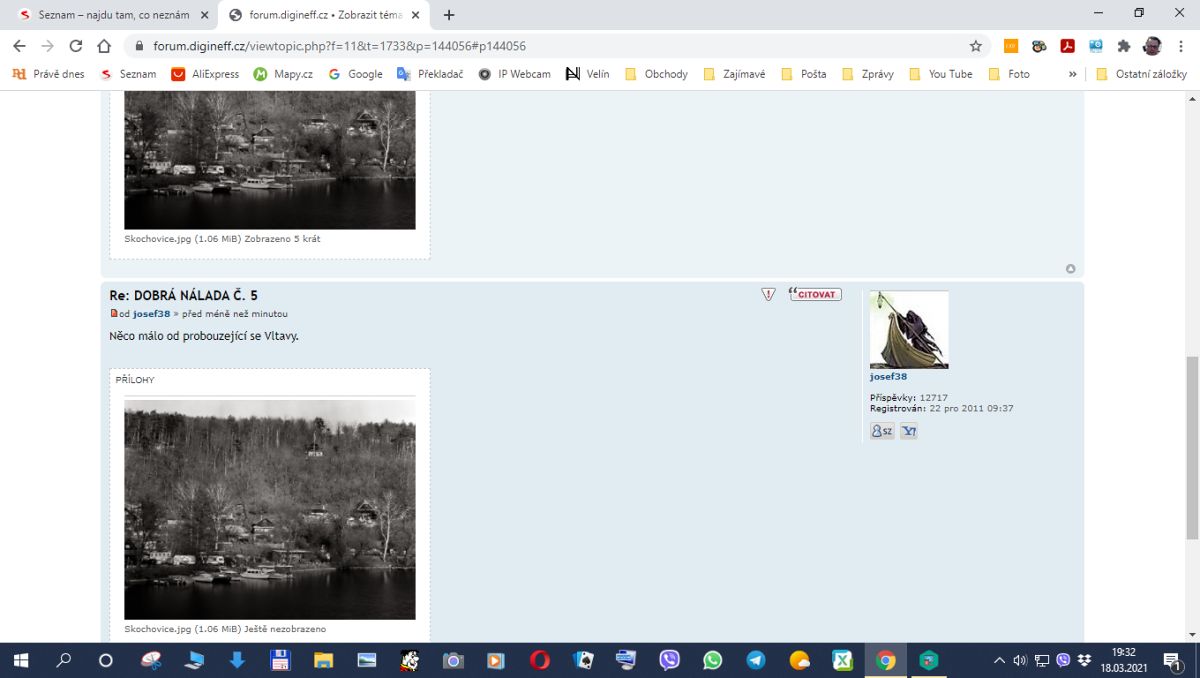Click the CITOVAT quote button
The image size is (1200, 678).
(815, 294)
